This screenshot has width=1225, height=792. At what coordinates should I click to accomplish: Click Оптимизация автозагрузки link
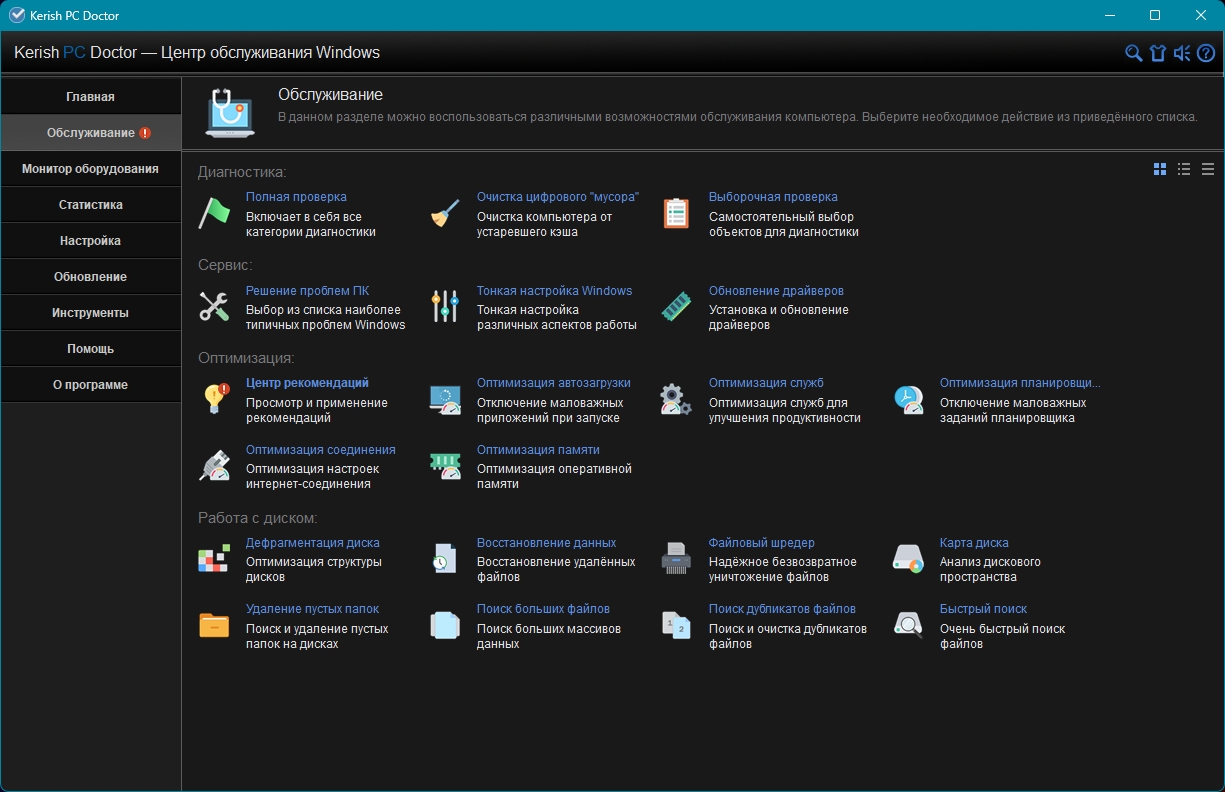click(554, 383)
